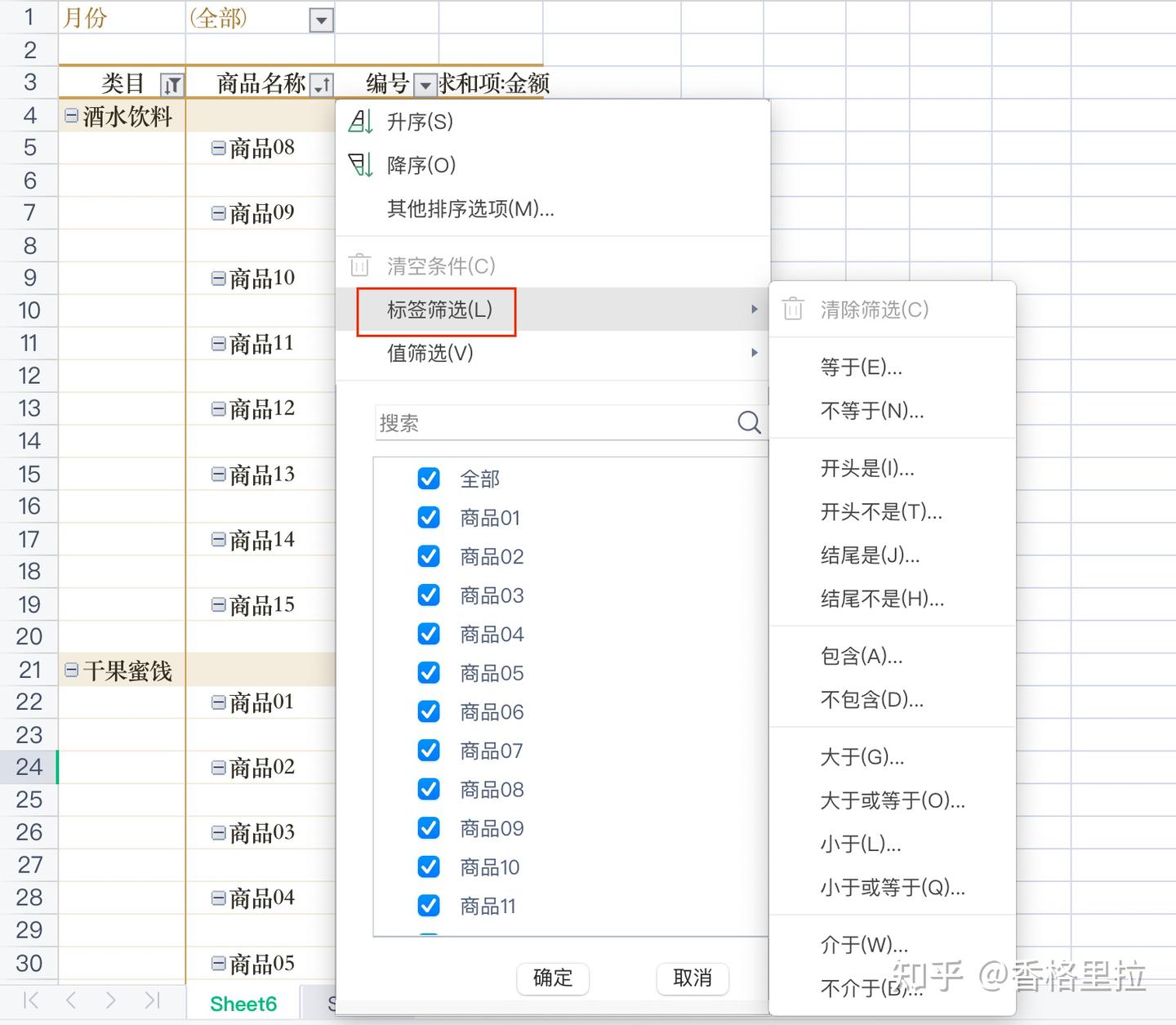Choose 结尾不是(H)... label filter
The height and width of the screenshot is (1025, 1176).
(x=893, y=599)
